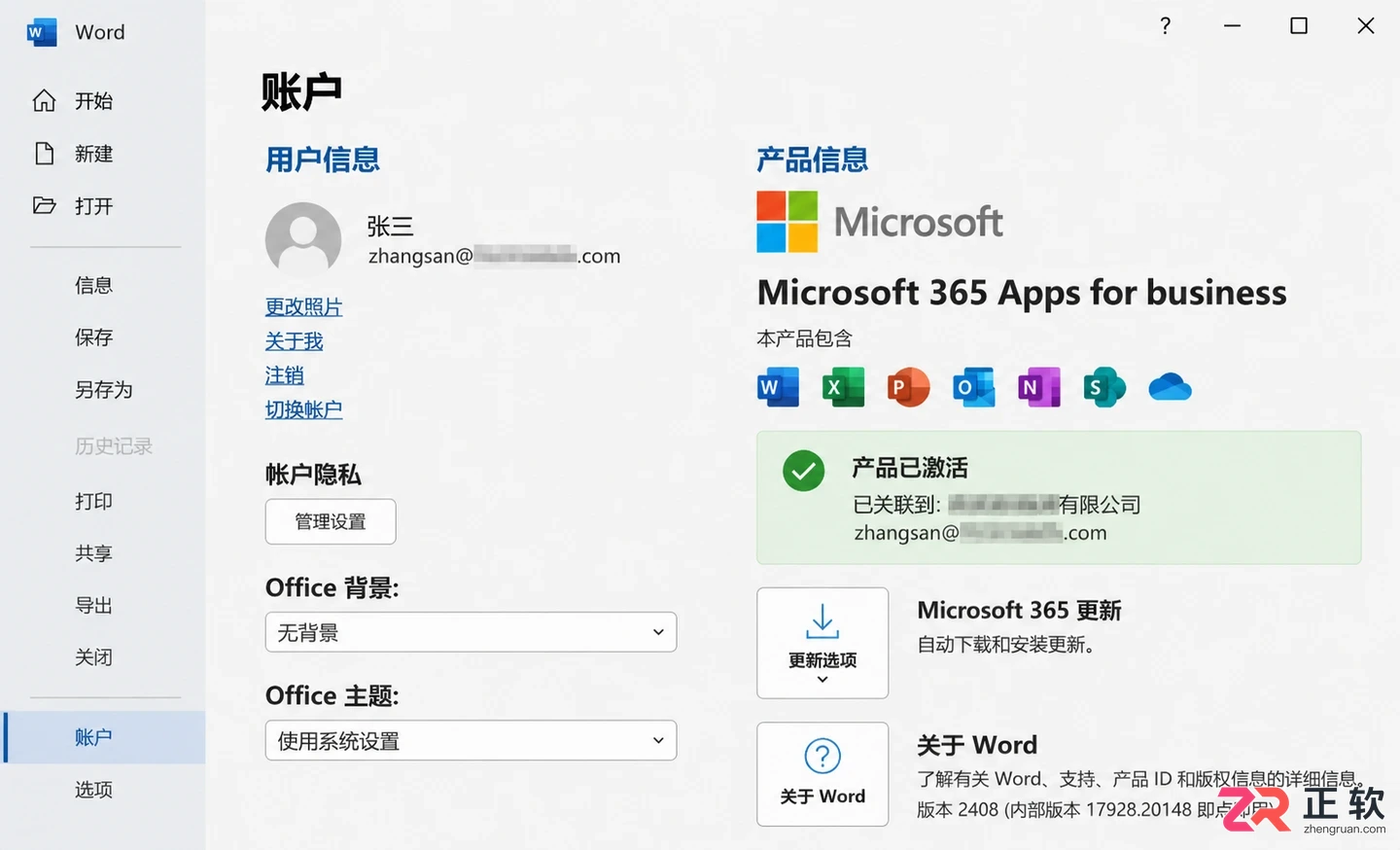Click the Microsoft 365 Apps for business heading

[1022, 293]
